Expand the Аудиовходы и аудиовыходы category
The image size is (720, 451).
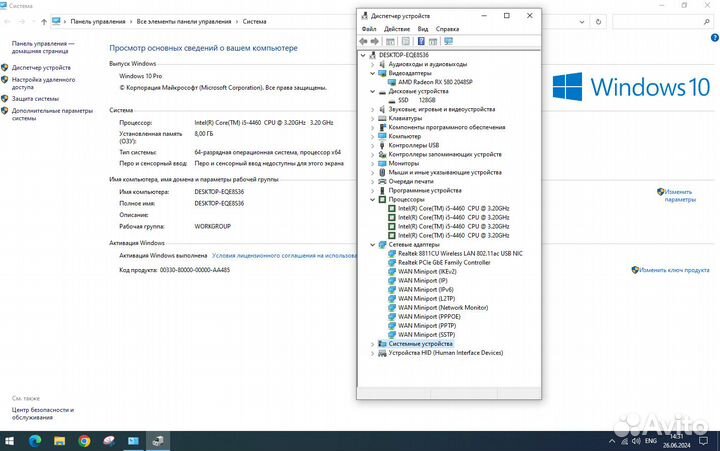point(372,64)
